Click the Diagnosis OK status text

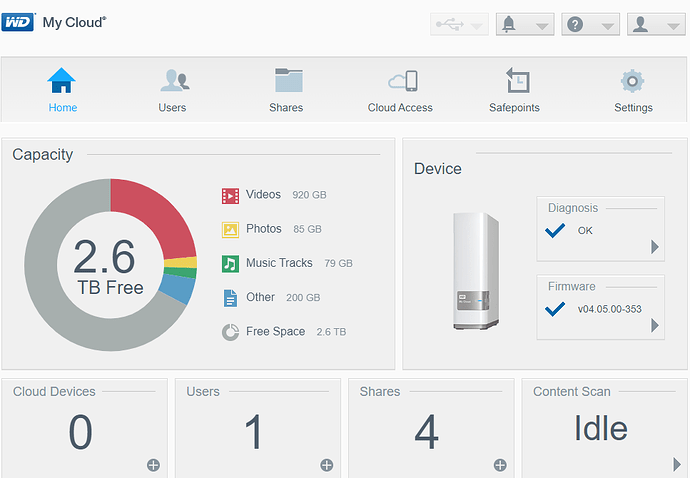(585, 231)
